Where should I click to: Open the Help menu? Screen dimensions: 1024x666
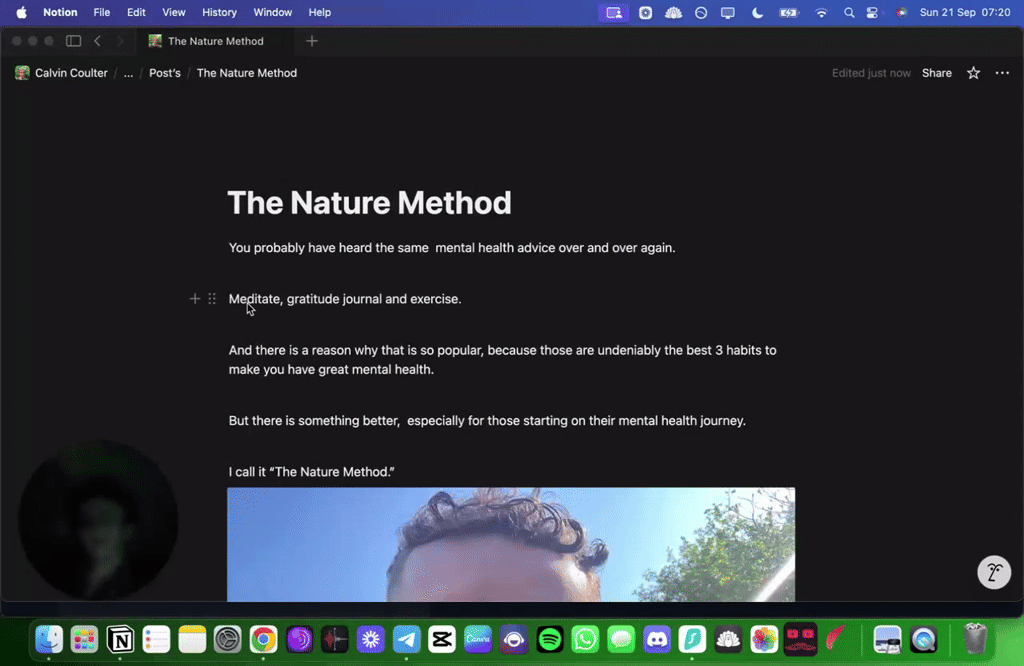[x=319, y=12]
